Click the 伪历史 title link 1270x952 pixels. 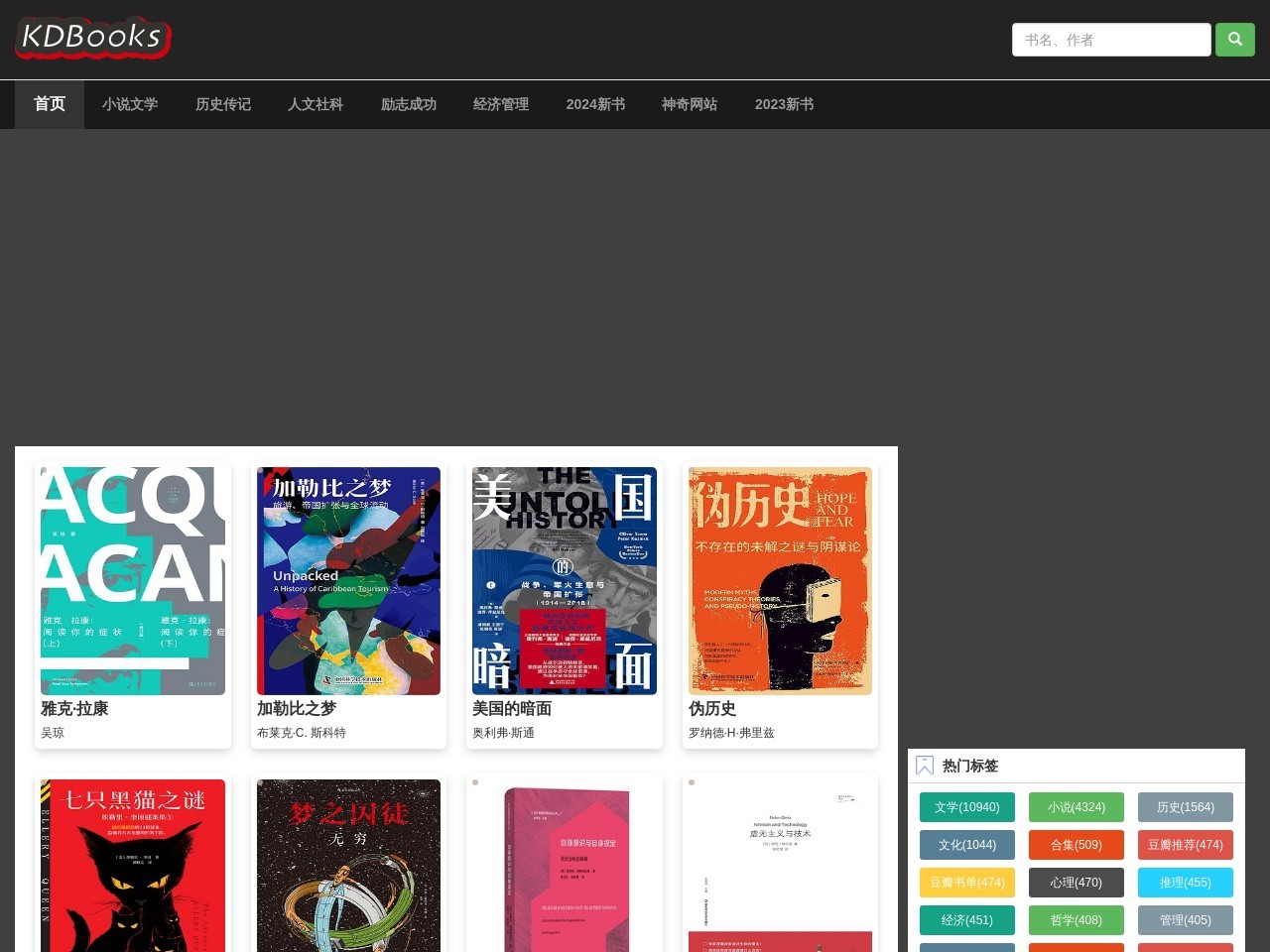[712, 708]
